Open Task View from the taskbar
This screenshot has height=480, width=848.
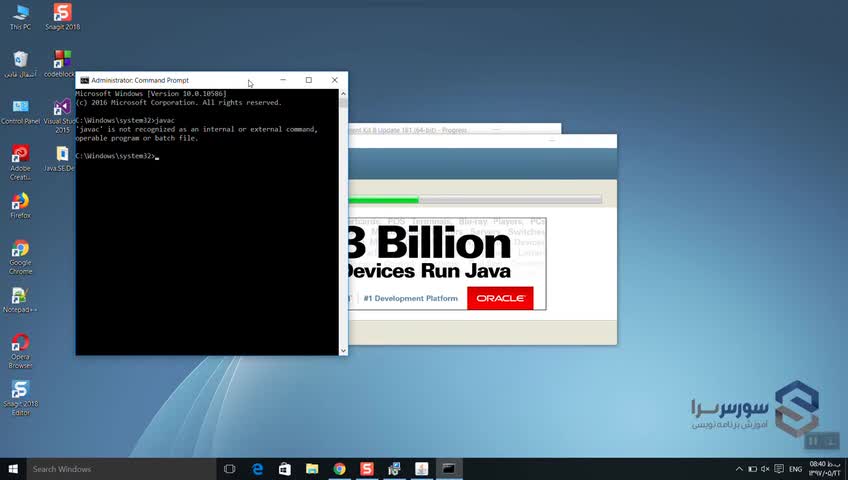click(x=229, y=469)
